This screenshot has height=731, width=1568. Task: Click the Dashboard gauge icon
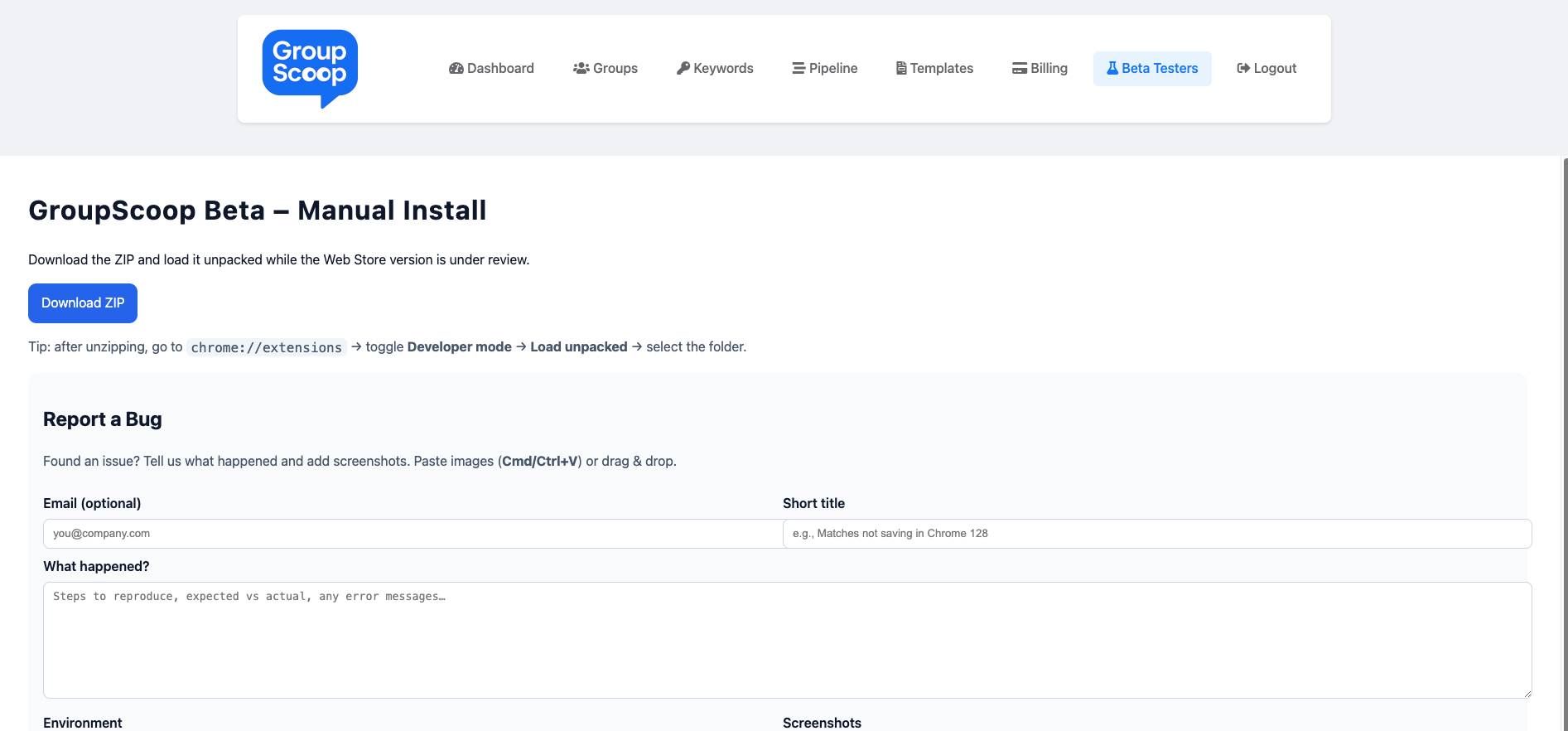point(456,69)
